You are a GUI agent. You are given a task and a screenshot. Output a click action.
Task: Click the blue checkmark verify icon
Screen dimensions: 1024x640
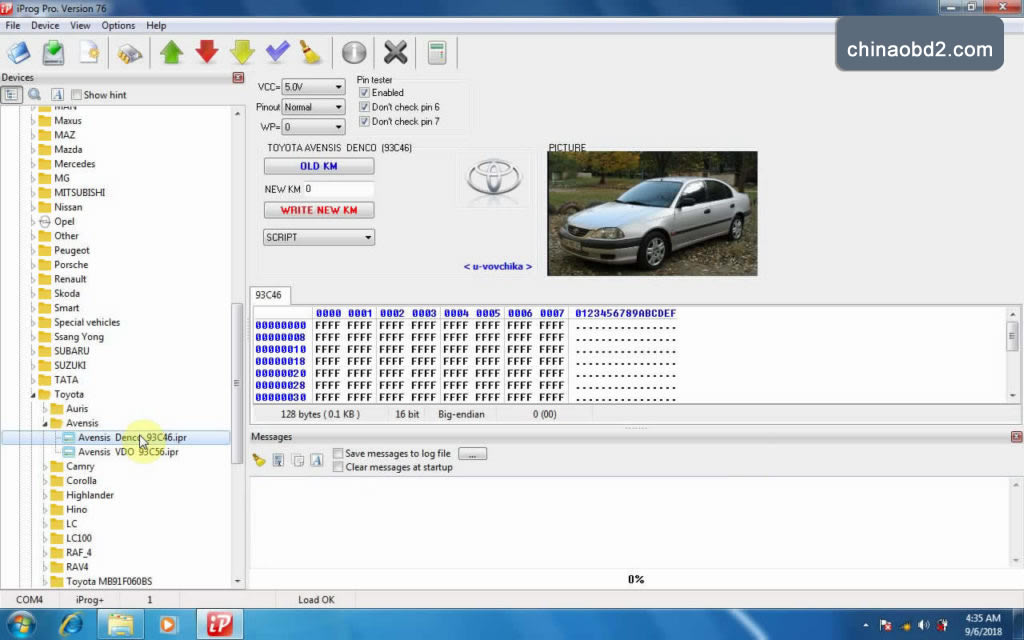coord(278,52)
